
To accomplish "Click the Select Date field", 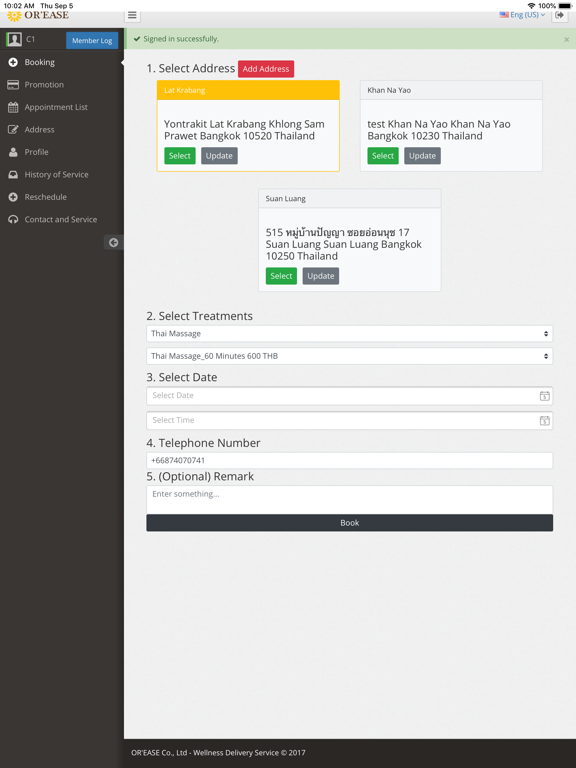I will [x=349, y=396].
